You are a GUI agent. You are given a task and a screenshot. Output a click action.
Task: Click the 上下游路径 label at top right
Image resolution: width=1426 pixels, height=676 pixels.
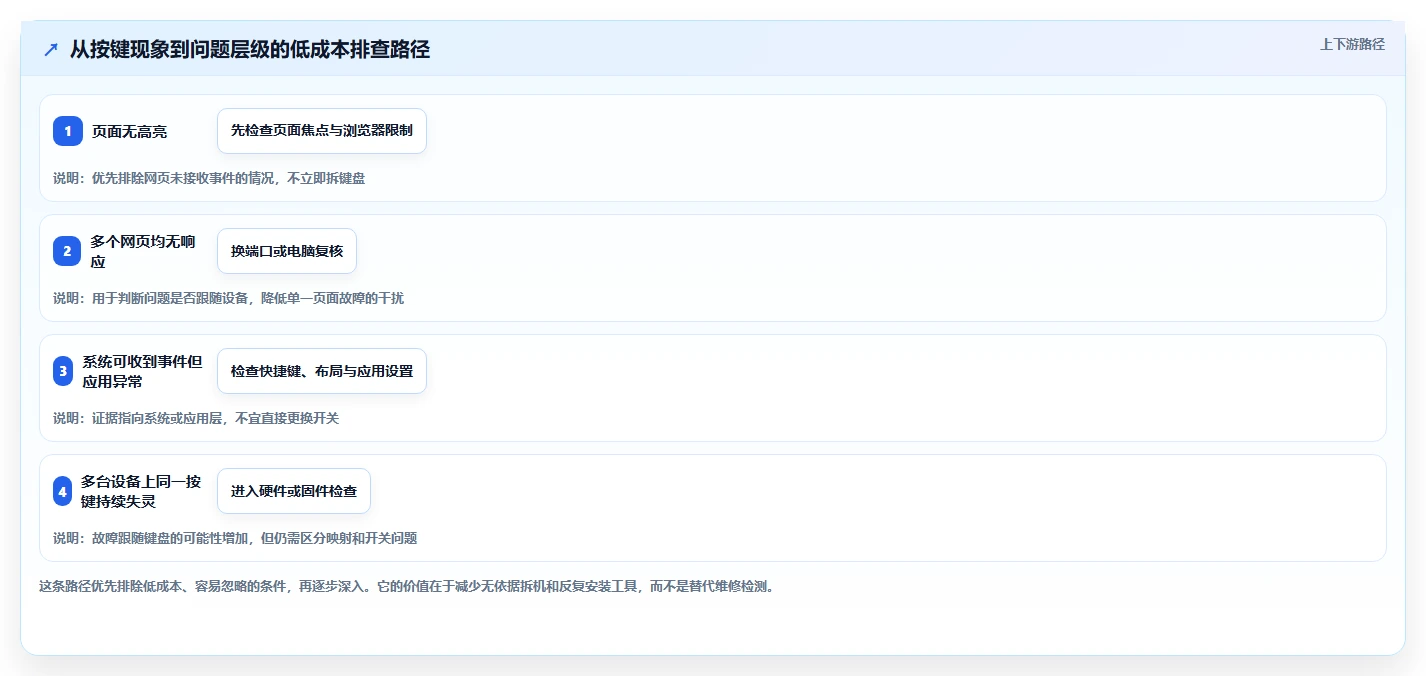click(x=1352, y=44)
